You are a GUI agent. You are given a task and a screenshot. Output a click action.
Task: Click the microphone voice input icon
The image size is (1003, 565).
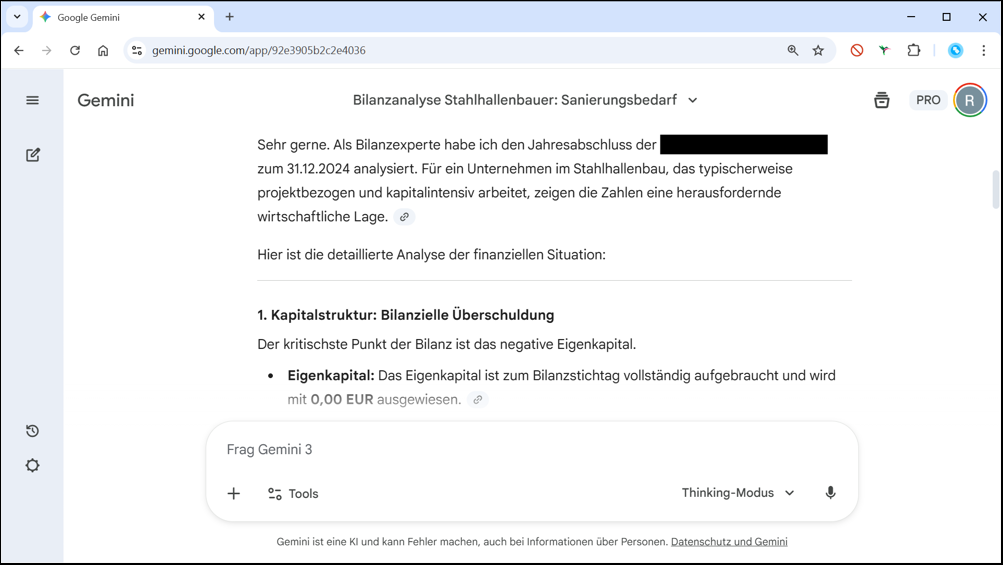coord(830,493)
